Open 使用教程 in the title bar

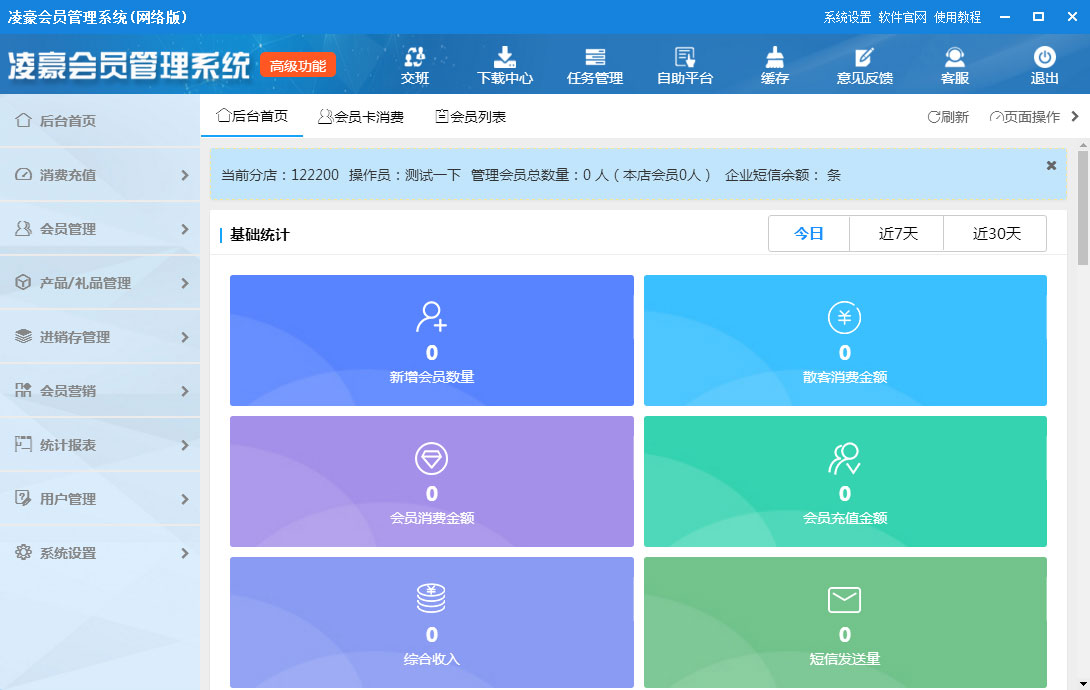pyautogui.click(x=957, y=17)
